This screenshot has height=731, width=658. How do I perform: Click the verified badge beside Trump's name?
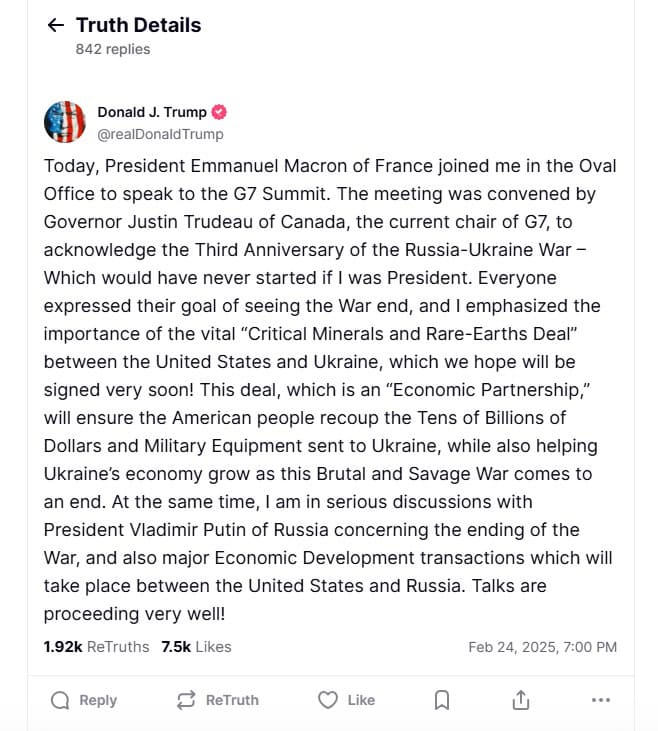(219, 112)
